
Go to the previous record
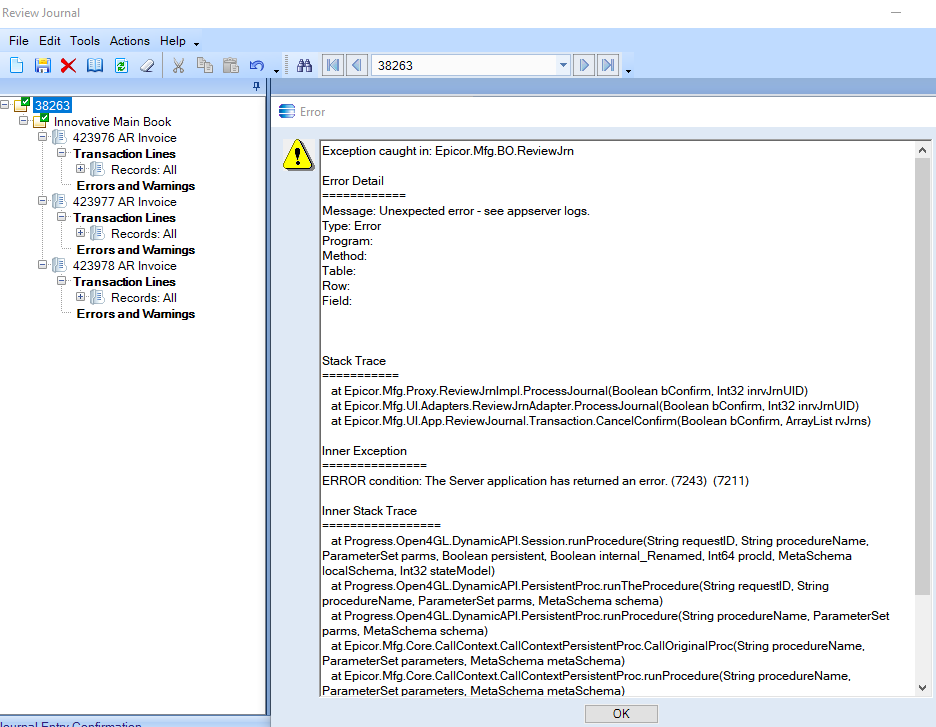click(x=357, y=65)
